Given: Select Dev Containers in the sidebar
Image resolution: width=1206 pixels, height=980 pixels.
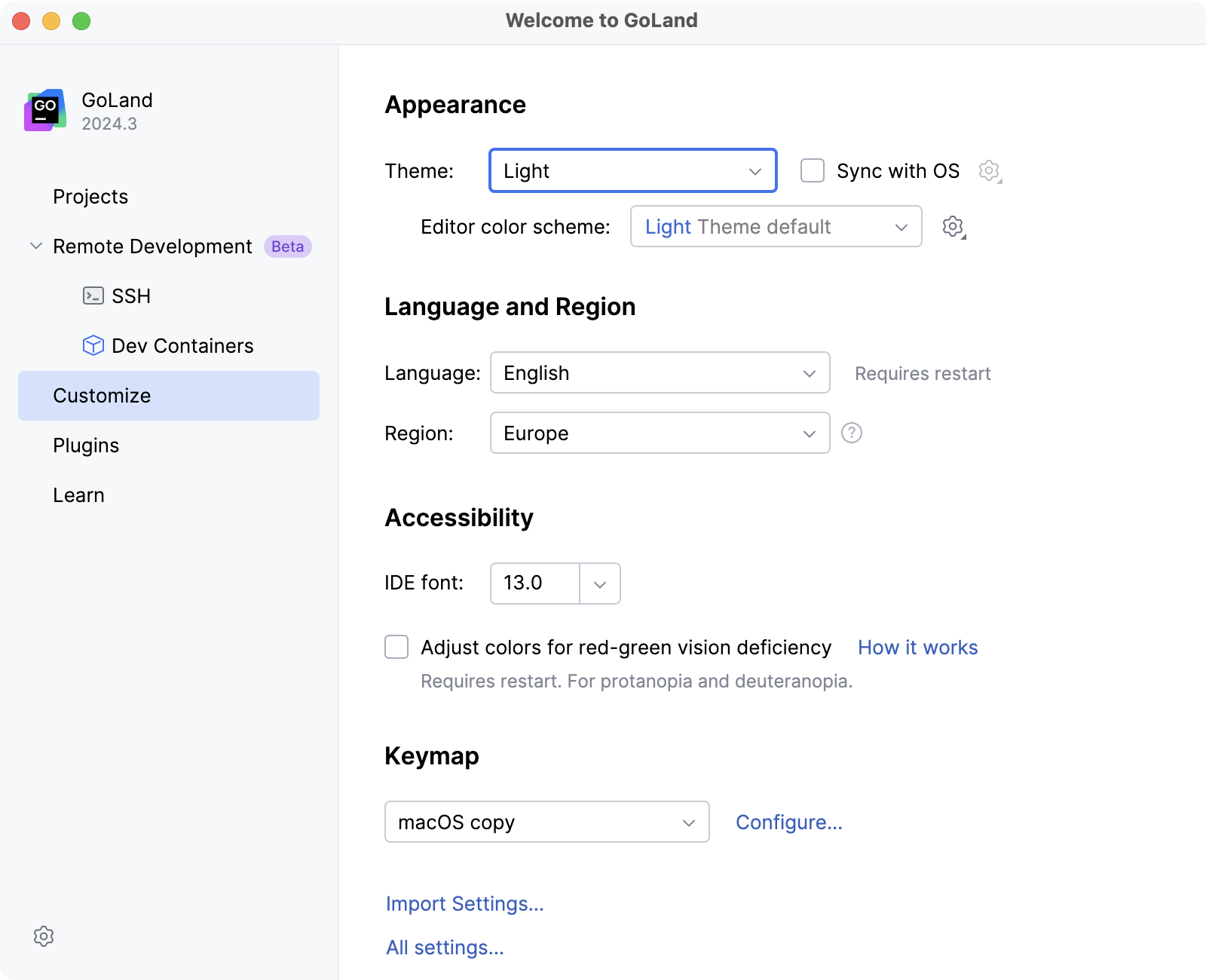Looking at the screenshot, I should (182, 345).
